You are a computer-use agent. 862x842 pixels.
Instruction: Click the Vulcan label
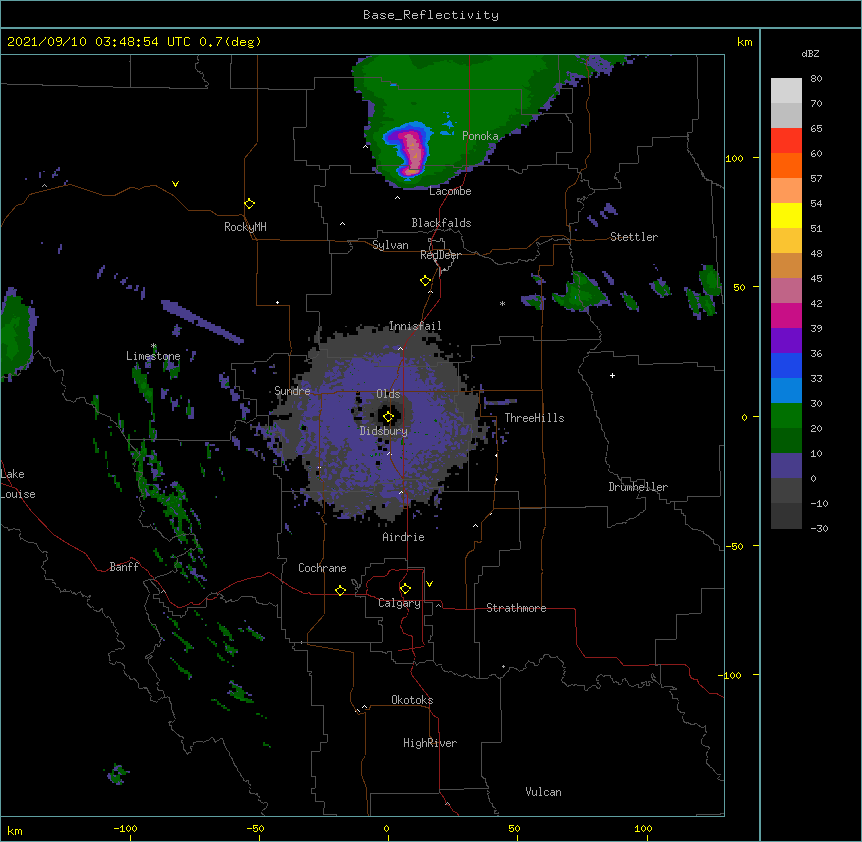[x=543, y=792]
